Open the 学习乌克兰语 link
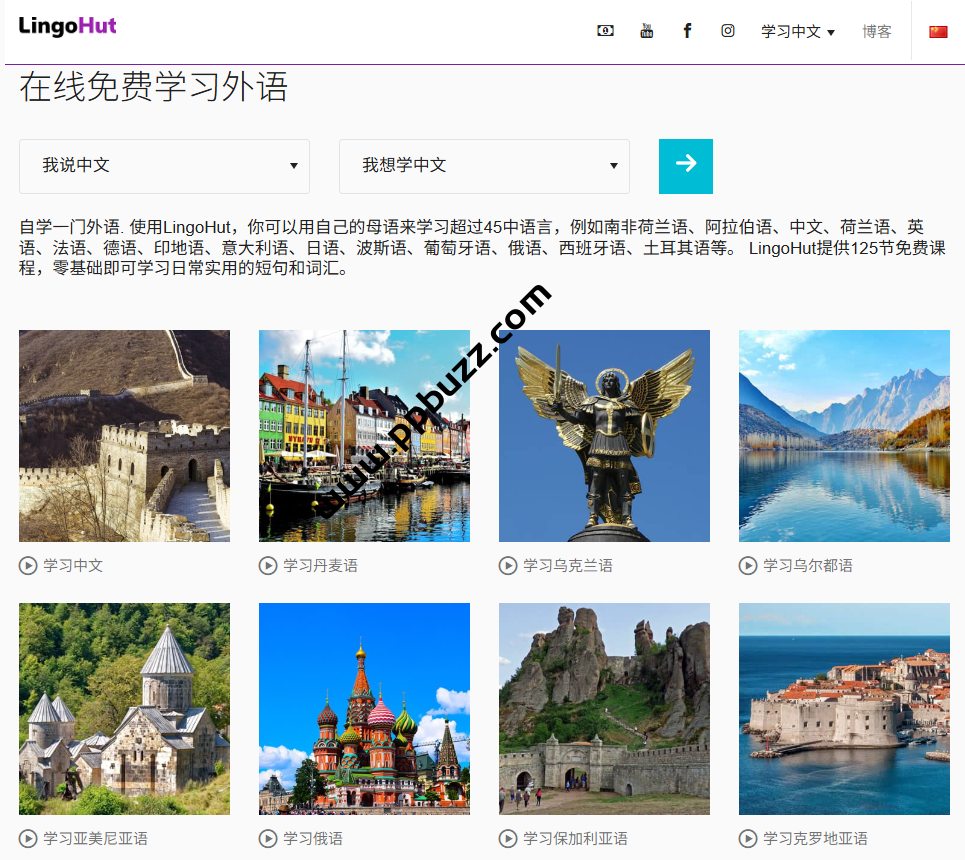 [567, 566]
